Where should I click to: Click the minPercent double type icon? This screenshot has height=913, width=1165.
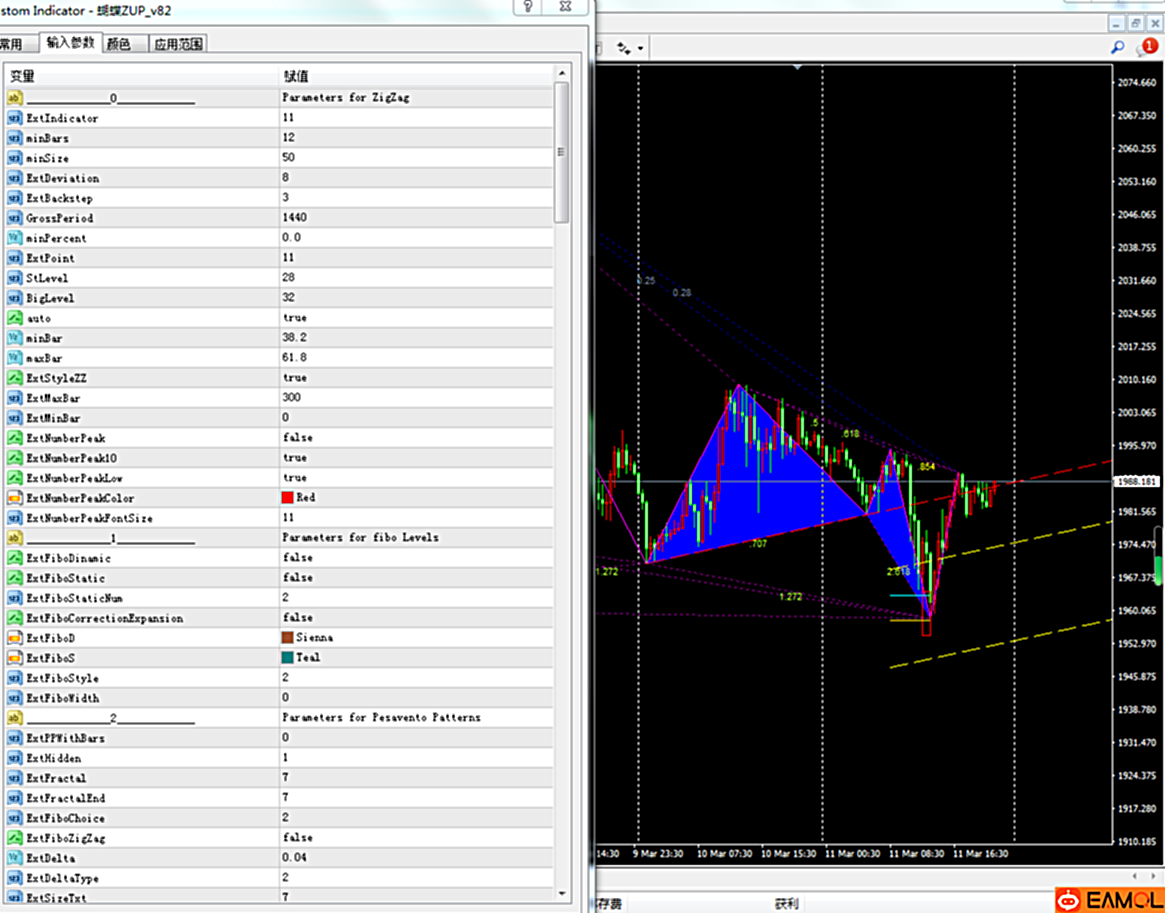coord(14,238)
